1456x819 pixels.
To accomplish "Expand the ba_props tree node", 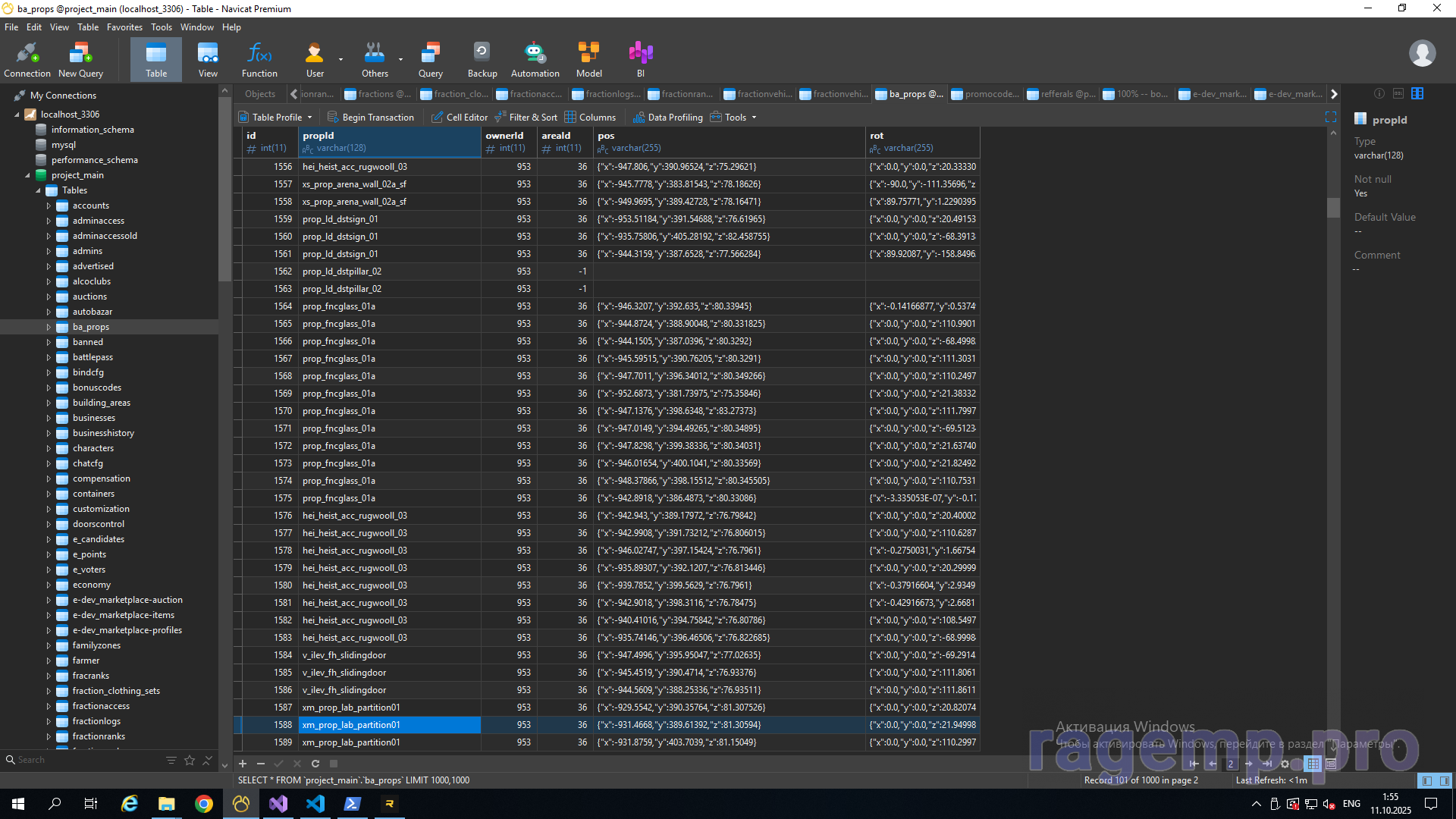I will pyautogui.click(x=49, y=327).
